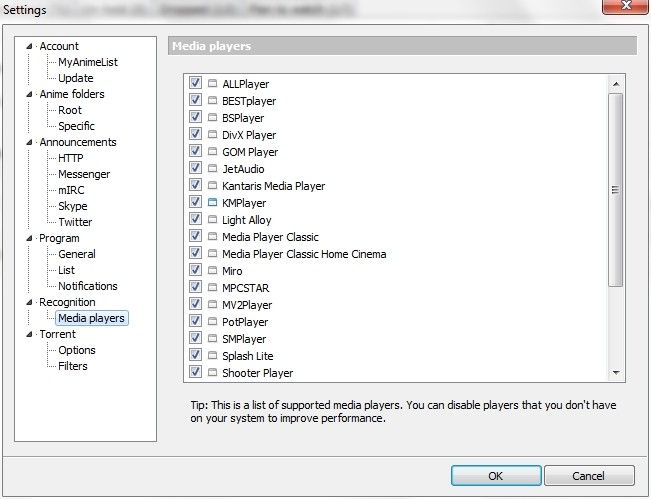Screen dimensions: 651x499
Task: Collapse the Program tree node
Action: pyautogui.click(x=29, y=238)
